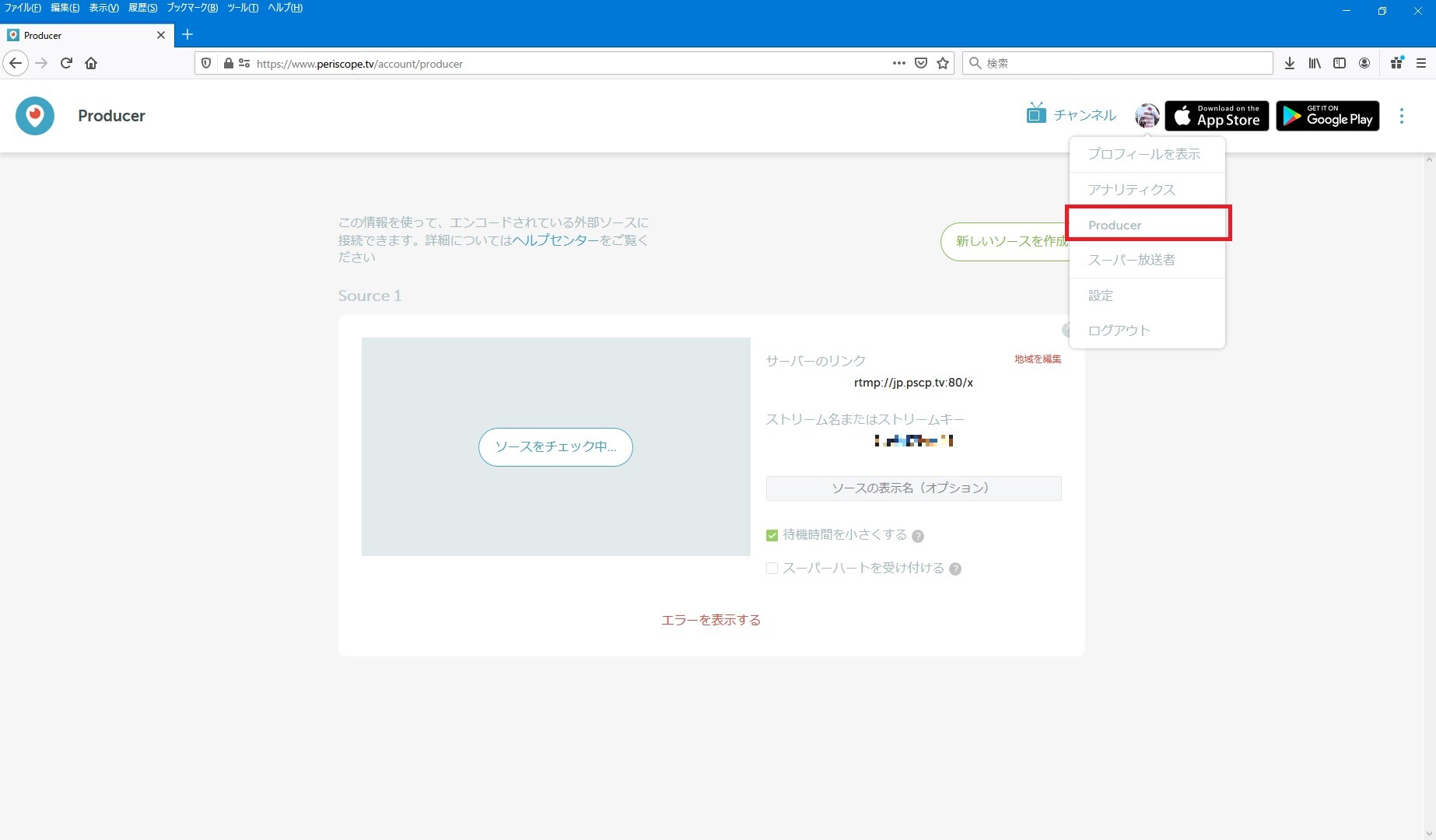
Task: Click the ソースの表示名 input field
Action: pyautogui.click(x=913, y=488)
